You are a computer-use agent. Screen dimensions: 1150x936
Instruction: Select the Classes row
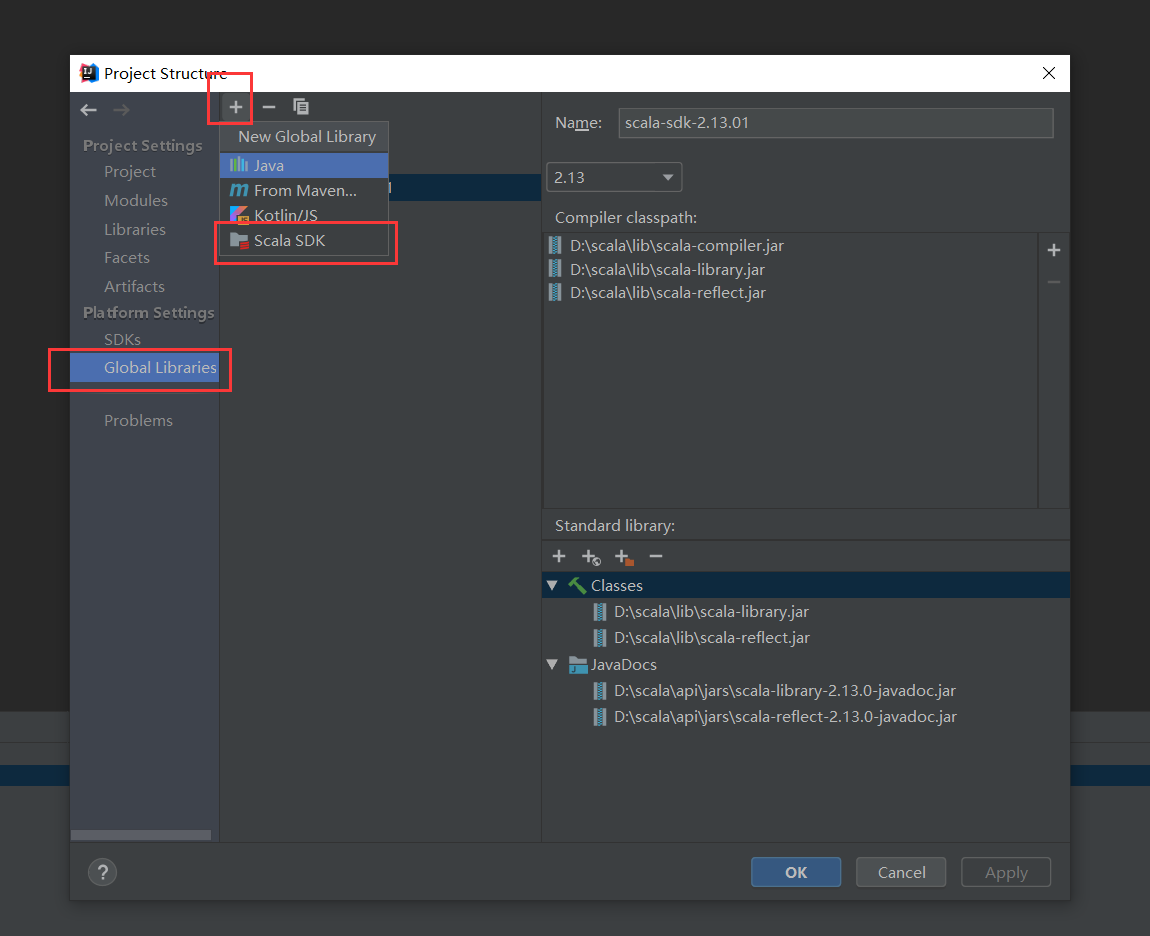[806, 585]
